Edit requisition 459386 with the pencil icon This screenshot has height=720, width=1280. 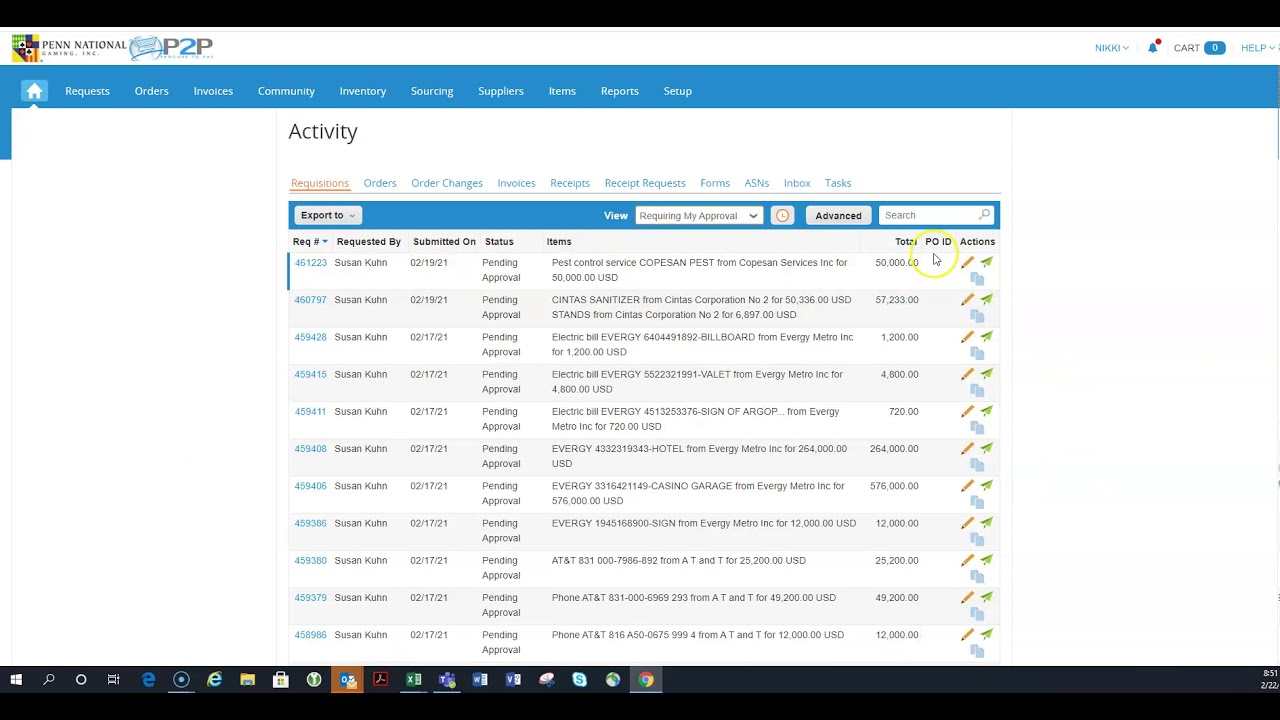click(967, 523)
